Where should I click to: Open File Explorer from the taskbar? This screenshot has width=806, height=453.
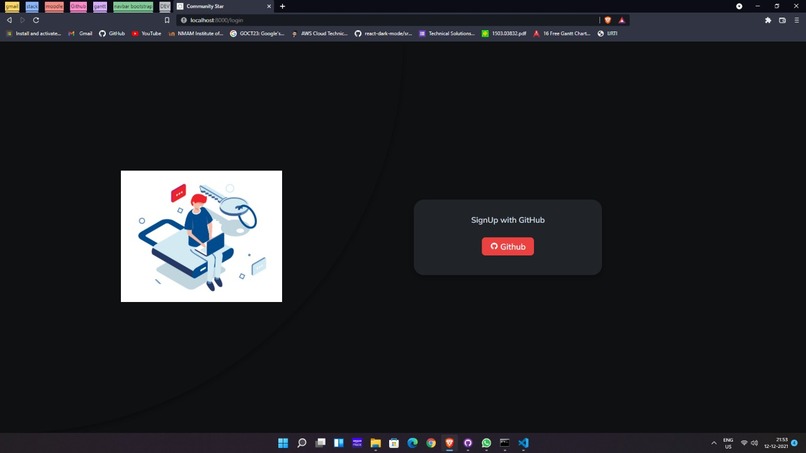pyautogui.click(x=376, y=443)
